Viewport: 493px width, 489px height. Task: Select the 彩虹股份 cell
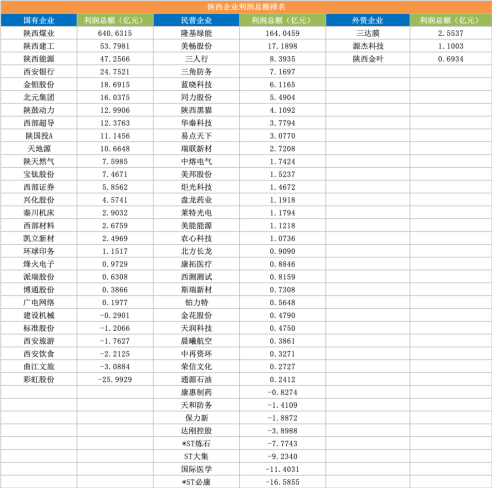coord(39,380)
